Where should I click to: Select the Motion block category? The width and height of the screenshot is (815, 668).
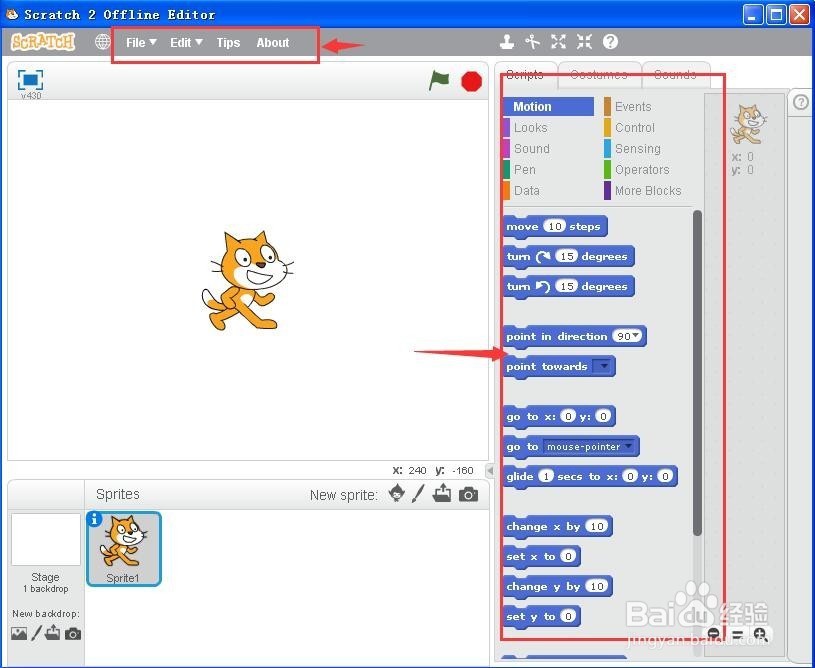pos(548,107)
